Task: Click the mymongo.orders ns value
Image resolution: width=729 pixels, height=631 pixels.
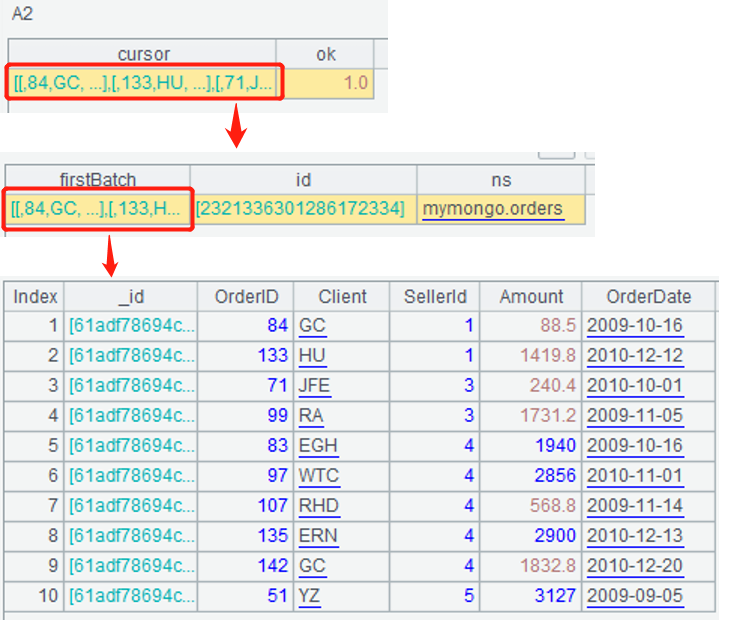Action: pos(492,209)
